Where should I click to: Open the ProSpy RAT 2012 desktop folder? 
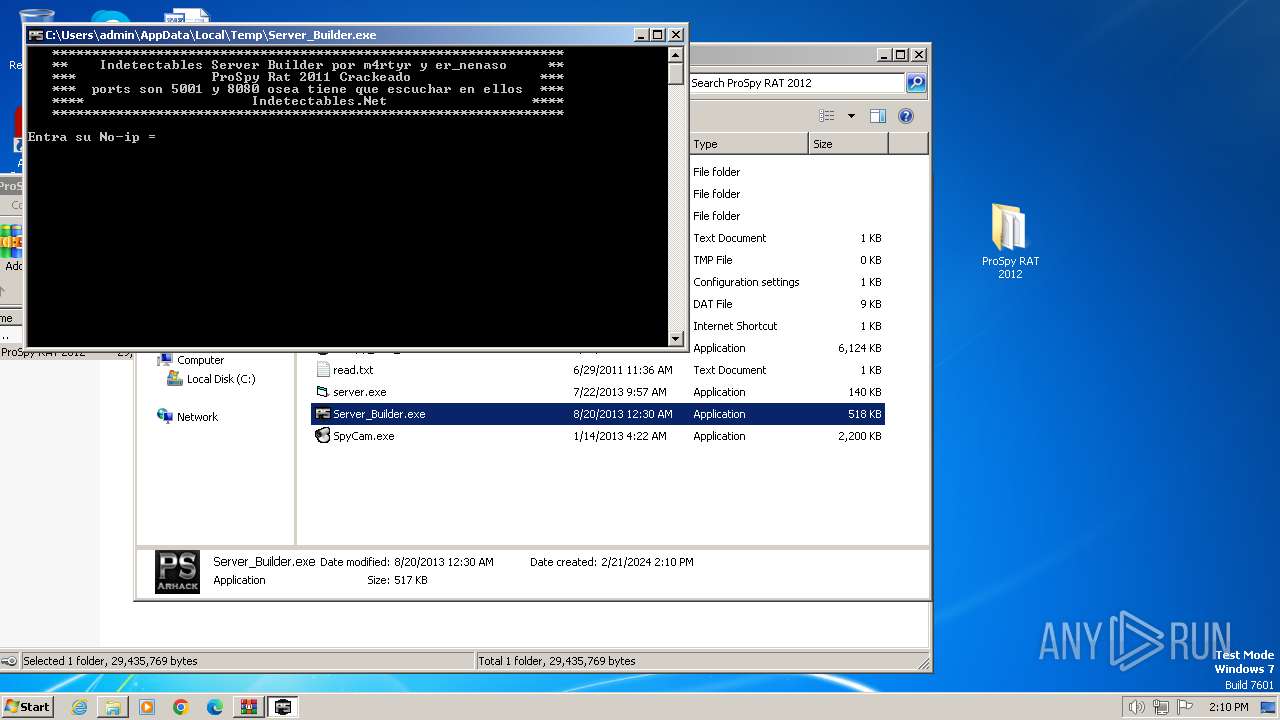(1009, 240)
